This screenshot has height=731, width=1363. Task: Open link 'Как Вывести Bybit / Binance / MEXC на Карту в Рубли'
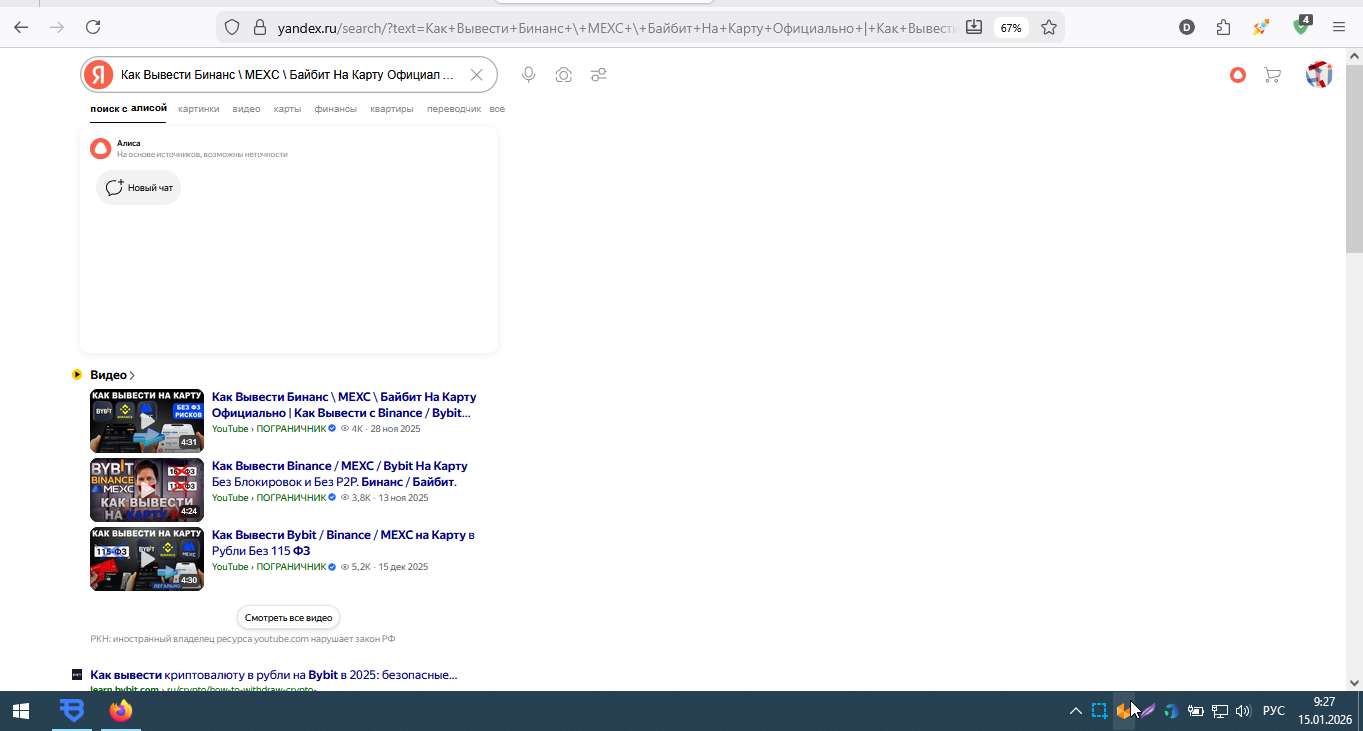click(x=343, y=542)
